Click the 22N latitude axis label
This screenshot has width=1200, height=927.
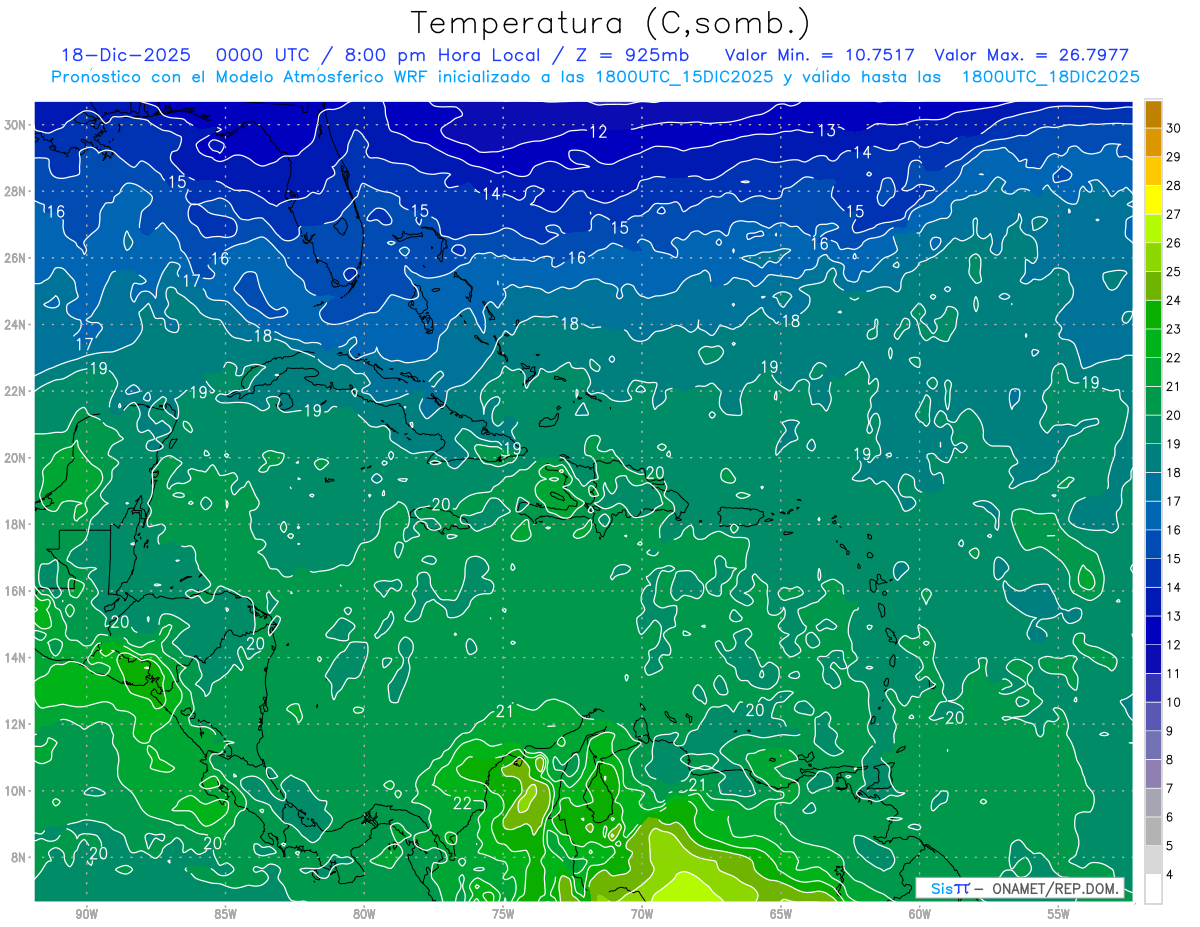coord(16,391)
